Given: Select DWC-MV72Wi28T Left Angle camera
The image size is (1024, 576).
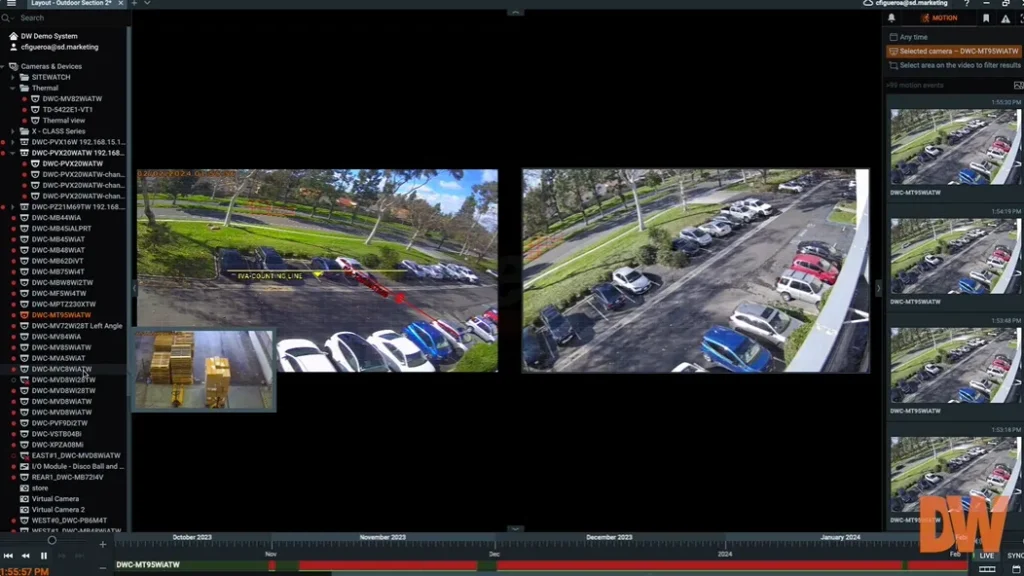Looking at the screenshot, I should (76, 326).
